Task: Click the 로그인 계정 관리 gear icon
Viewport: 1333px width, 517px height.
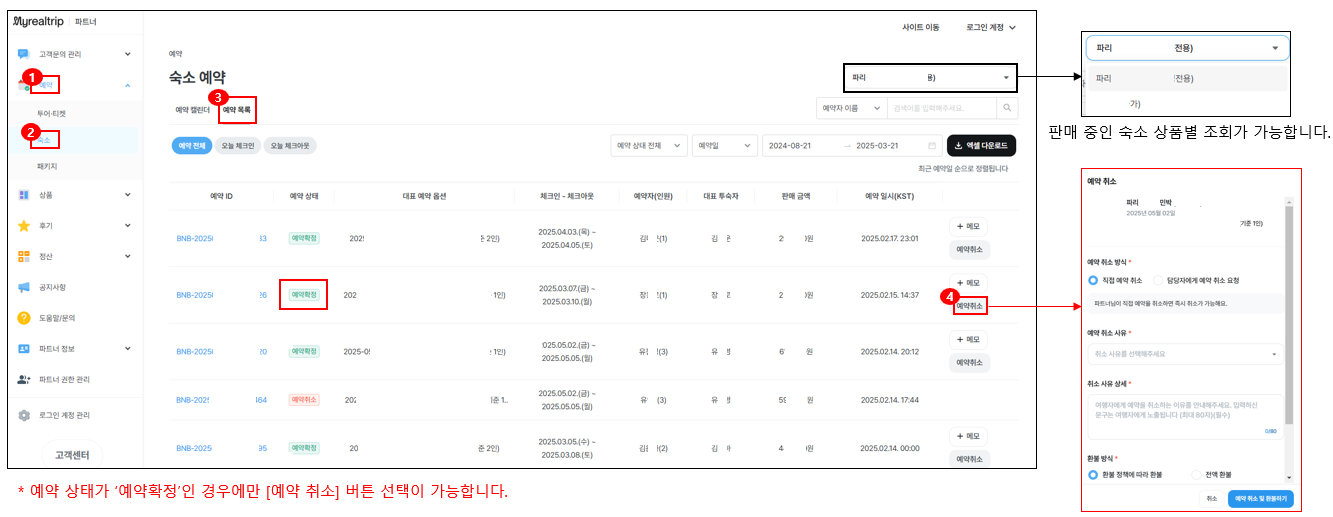Action: click(x=23, y=415)
